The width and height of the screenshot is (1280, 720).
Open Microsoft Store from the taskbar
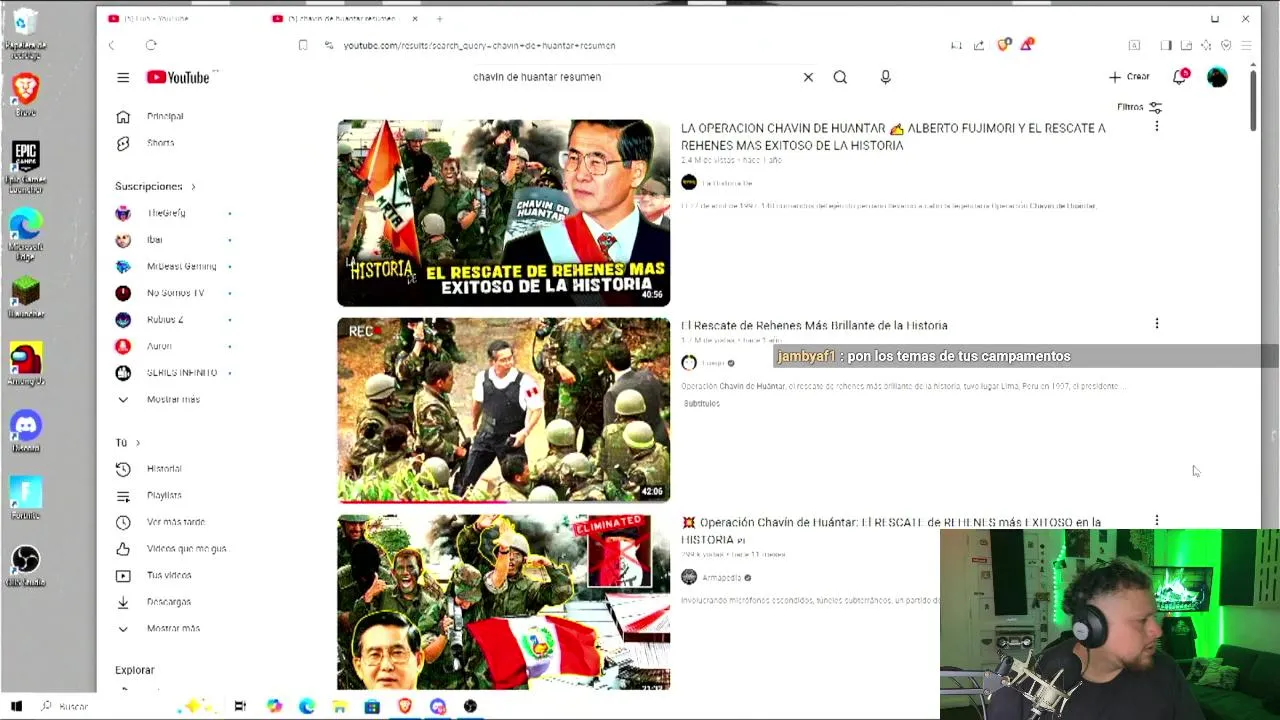pos(372,706)
